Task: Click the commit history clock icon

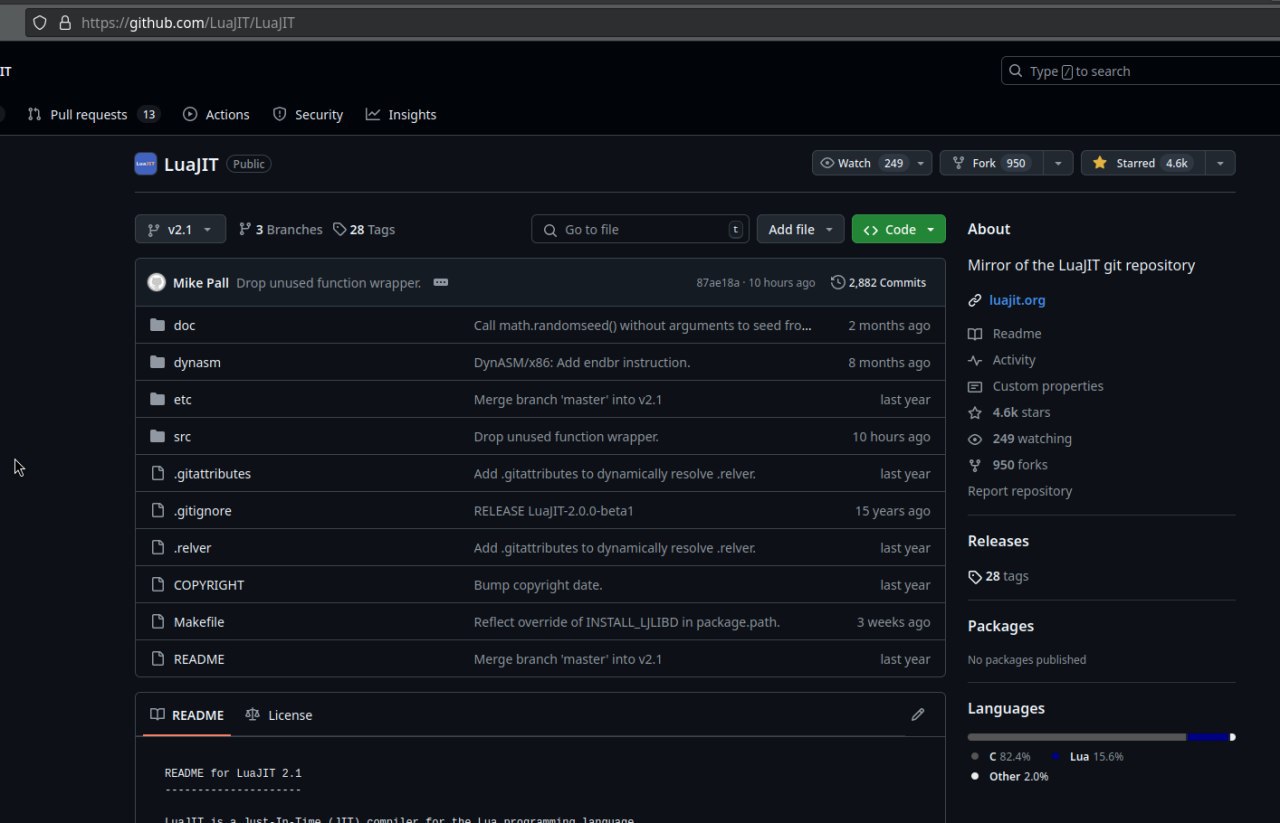Action: point(838,283)
